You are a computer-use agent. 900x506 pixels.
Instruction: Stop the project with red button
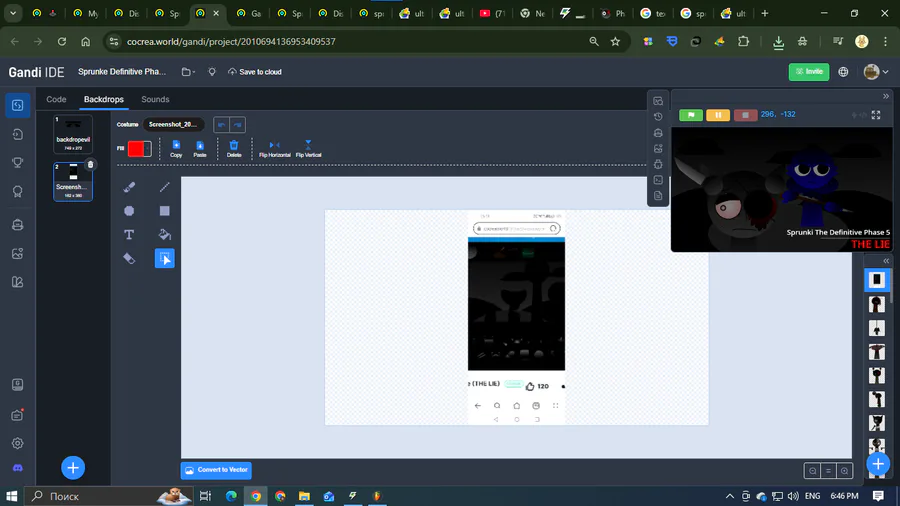(745, 115)
